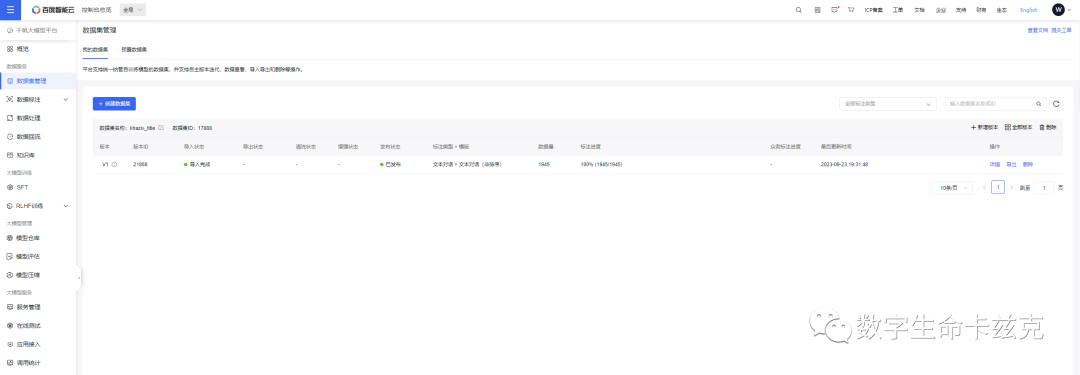Switch language to English
The width and height of the screenshot is (1080, 375).
click(1029, 10)
